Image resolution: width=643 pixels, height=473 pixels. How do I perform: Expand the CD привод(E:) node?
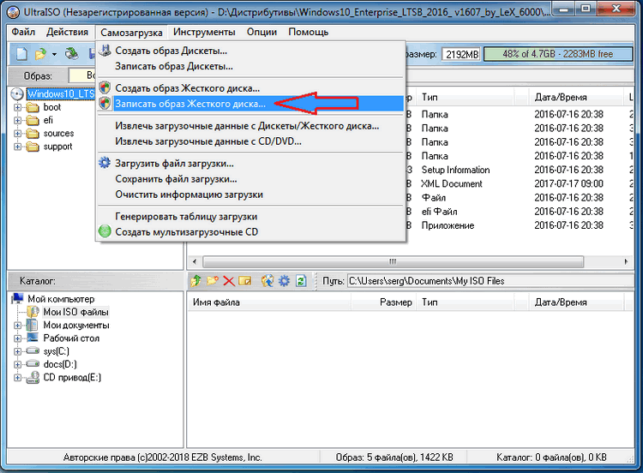point(18,378)
